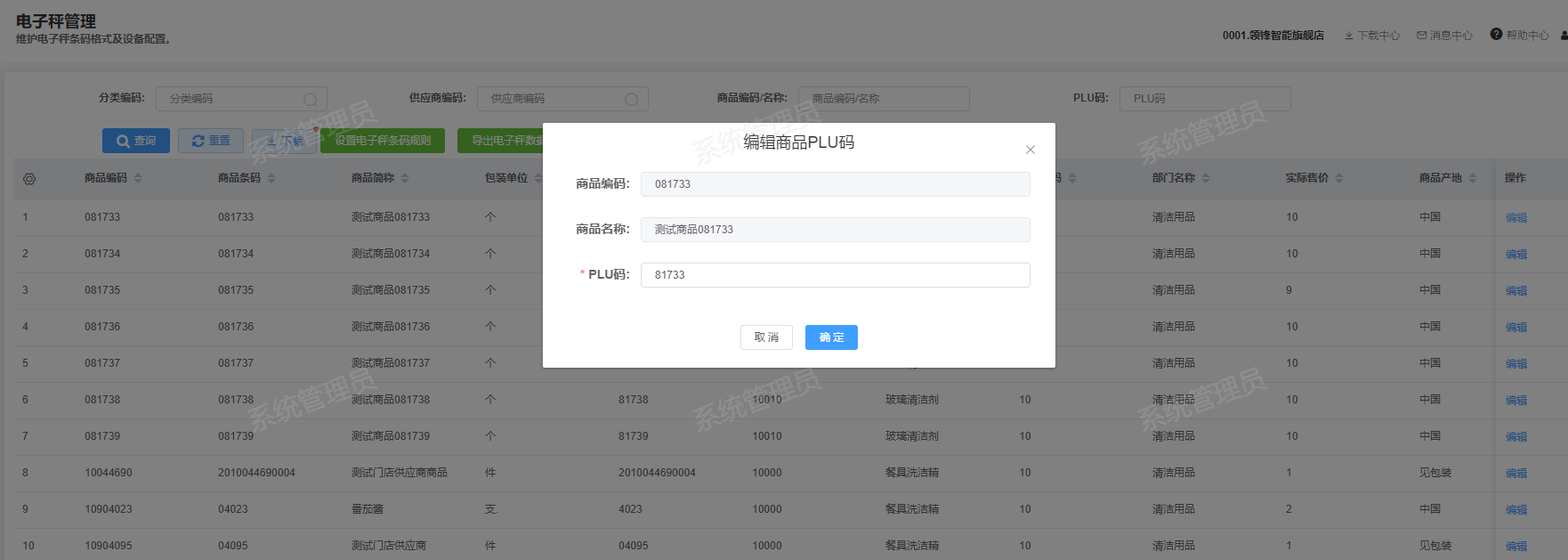Open the 下载中心 download center
The height and width of the screenshot is (560, 1568).
(x=1371, y=36)
